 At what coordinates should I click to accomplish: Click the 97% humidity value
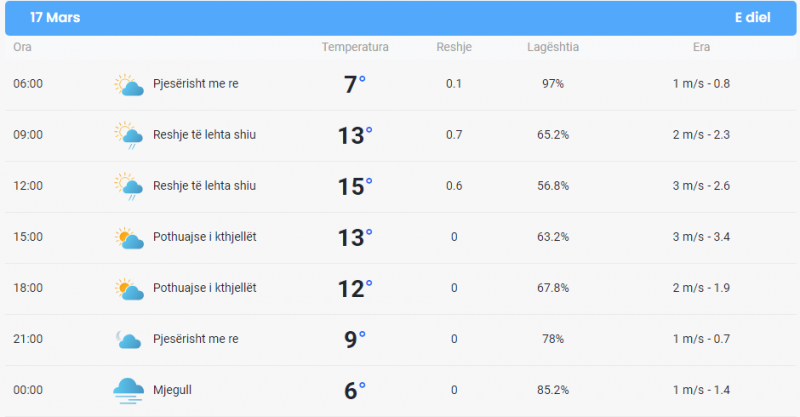553,84
